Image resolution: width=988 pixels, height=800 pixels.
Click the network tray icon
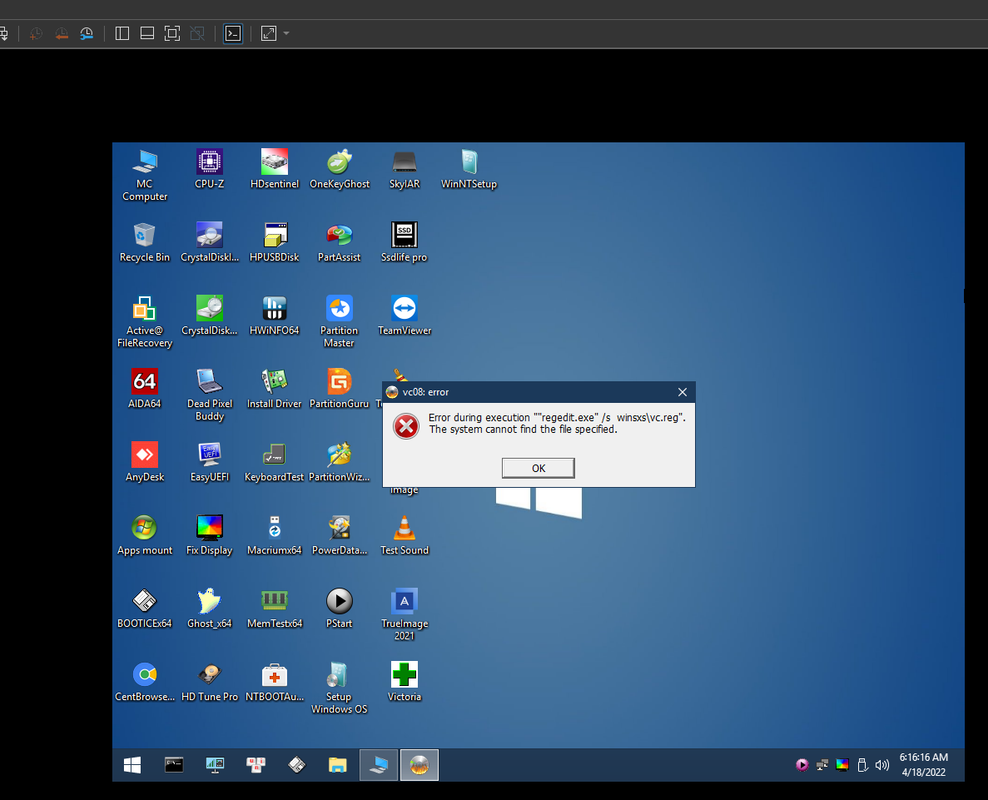[x=822, y=765]
